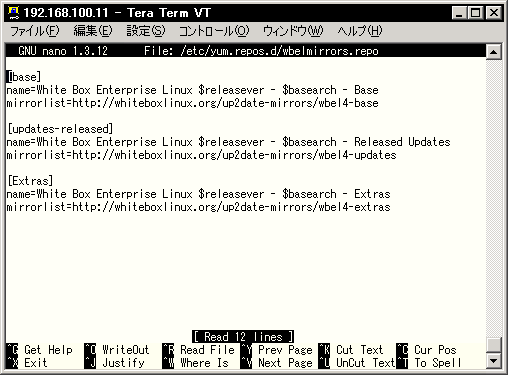Open the 設定(S) menu
The height and width of the screenshot is (375, 508).
[146, 31]
